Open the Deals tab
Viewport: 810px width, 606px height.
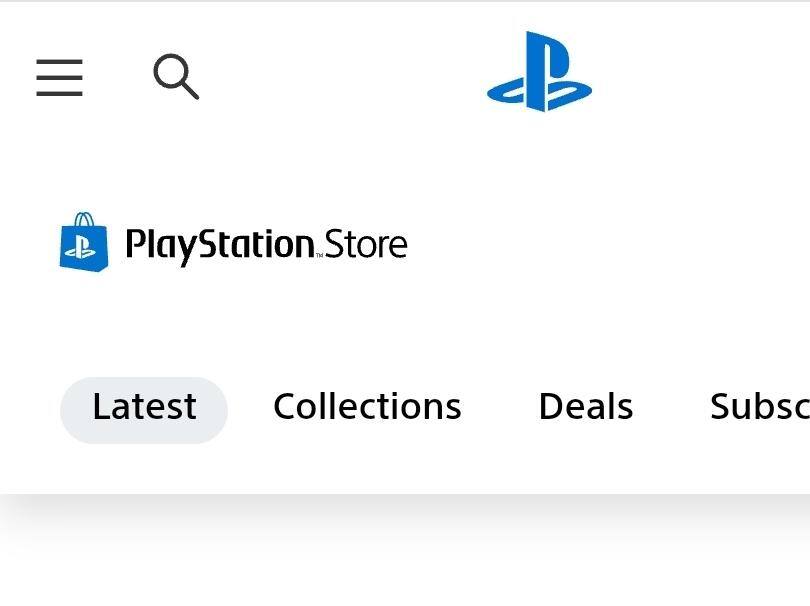(x=585, y=408)
